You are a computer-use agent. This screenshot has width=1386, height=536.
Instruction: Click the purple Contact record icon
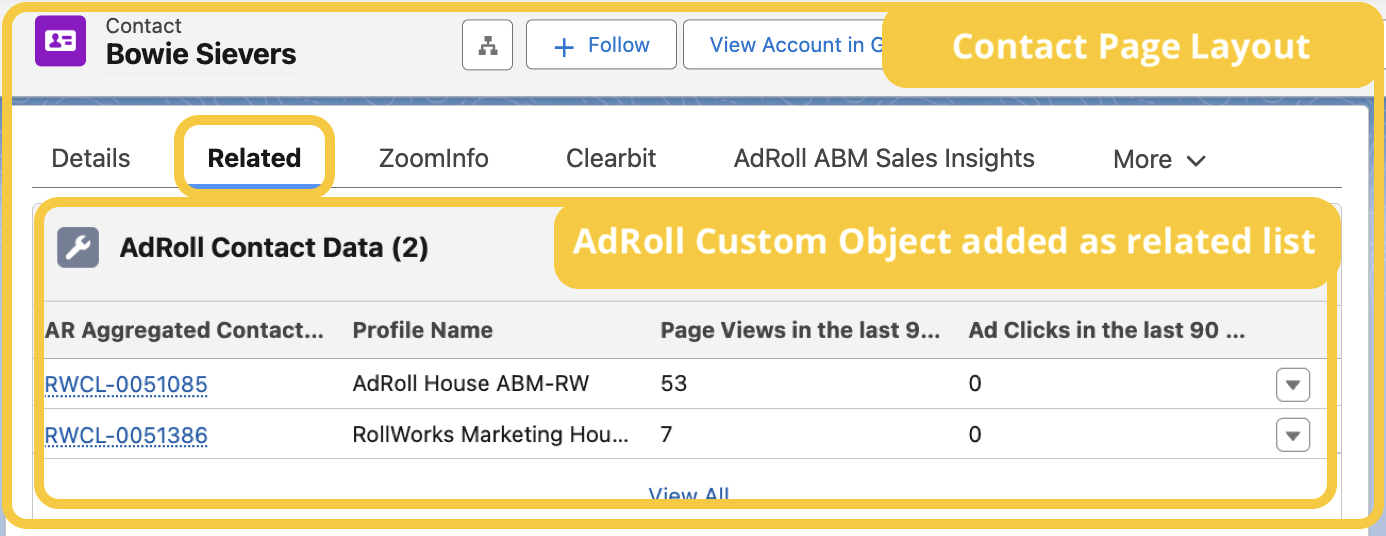60,41
